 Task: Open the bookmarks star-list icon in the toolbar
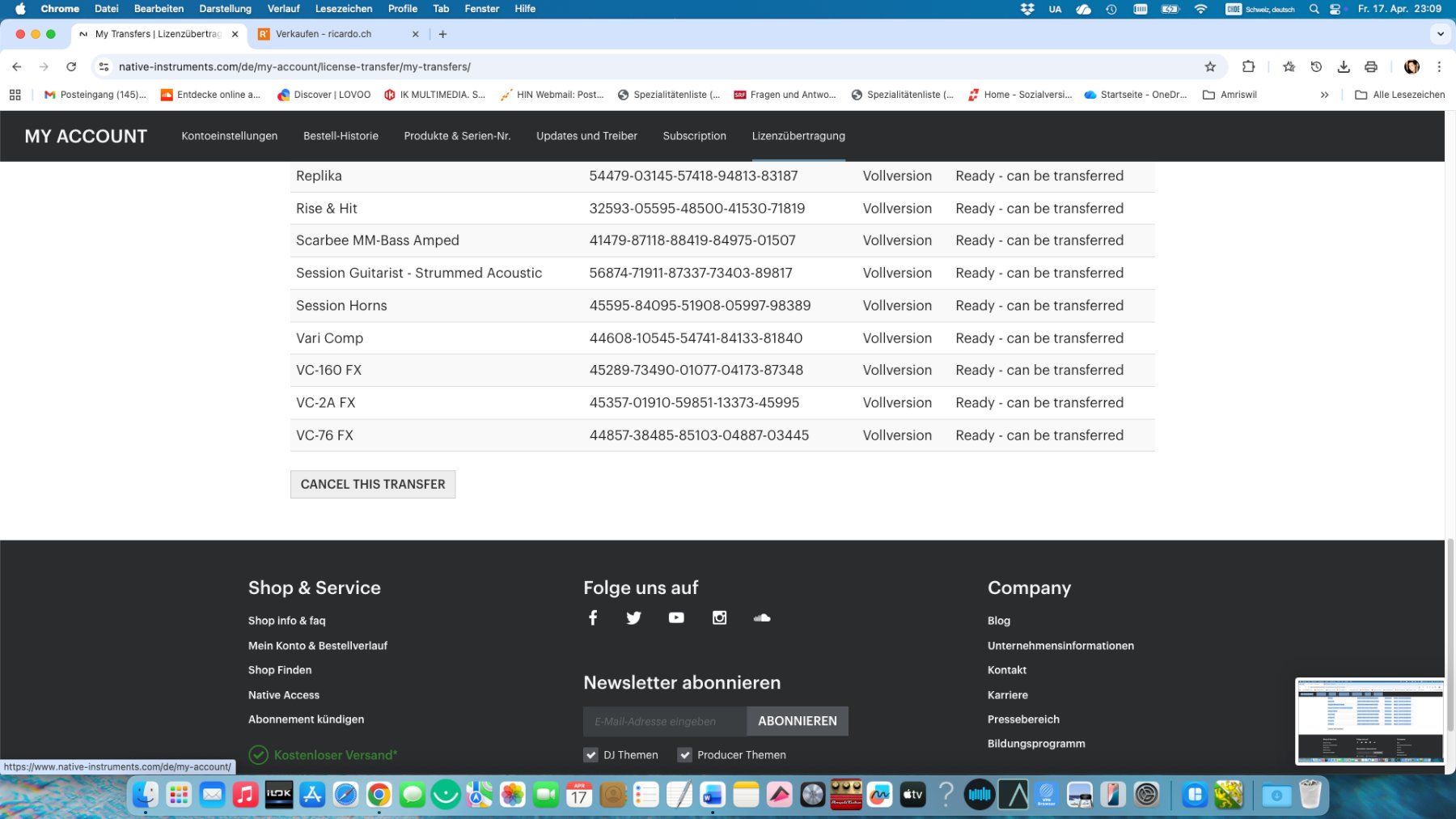(1289, 67)
